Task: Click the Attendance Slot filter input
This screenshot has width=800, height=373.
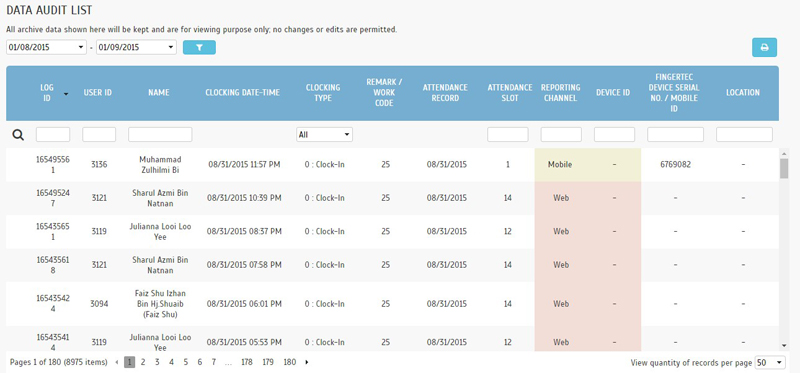Action: [508, 135]
